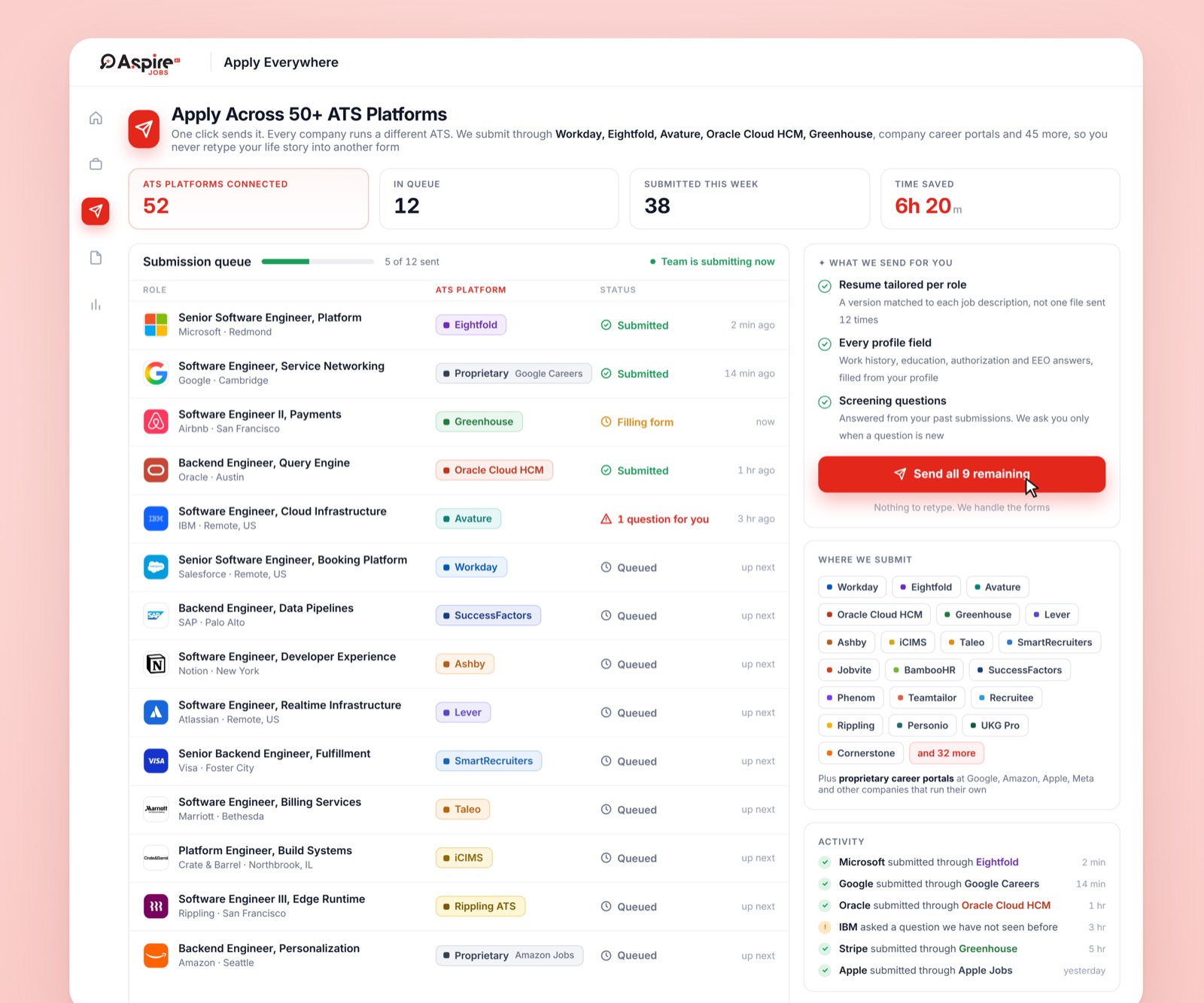The height and width of the screenshot is (1003, 1204).
Task: Click the Notion company logo
Action: (x=156, y=664)
